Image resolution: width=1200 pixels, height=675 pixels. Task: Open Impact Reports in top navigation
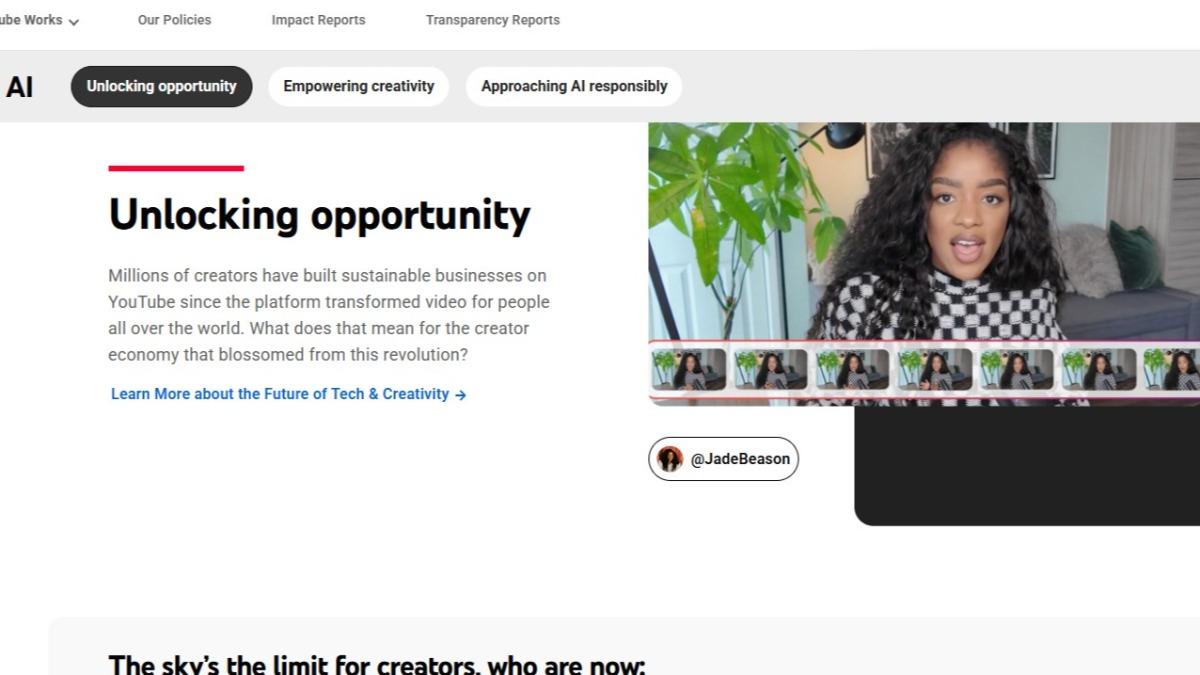tap(318, 20)
